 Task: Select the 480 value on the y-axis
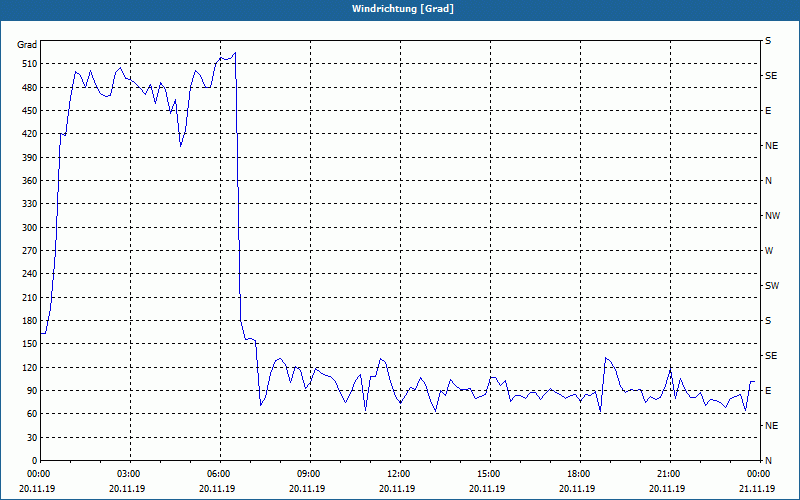29,87
